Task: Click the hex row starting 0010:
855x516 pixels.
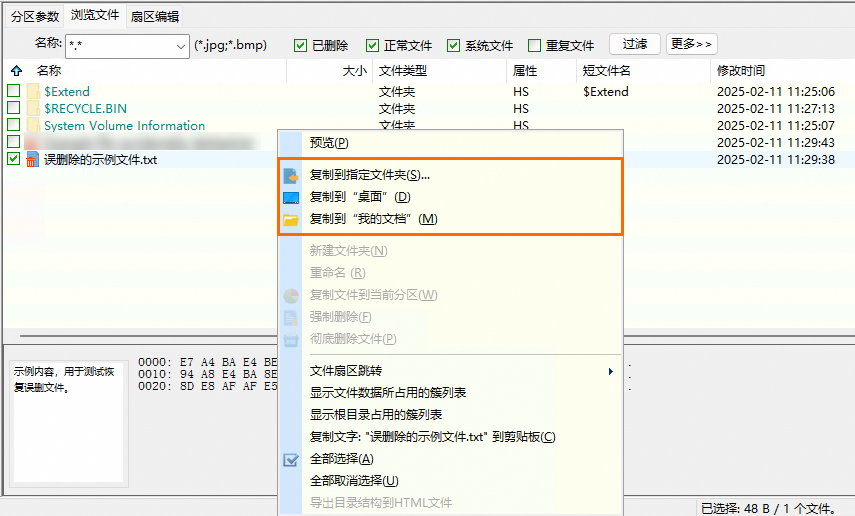Action: click(x=207, y=374)
